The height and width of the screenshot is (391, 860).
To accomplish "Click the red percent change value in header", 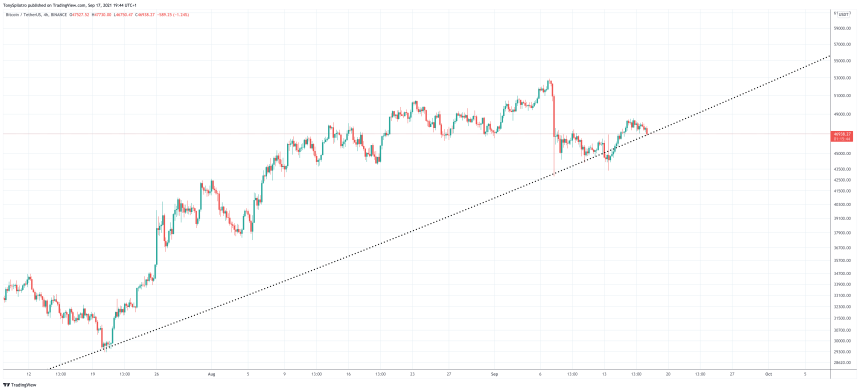I will coord(180,14).
